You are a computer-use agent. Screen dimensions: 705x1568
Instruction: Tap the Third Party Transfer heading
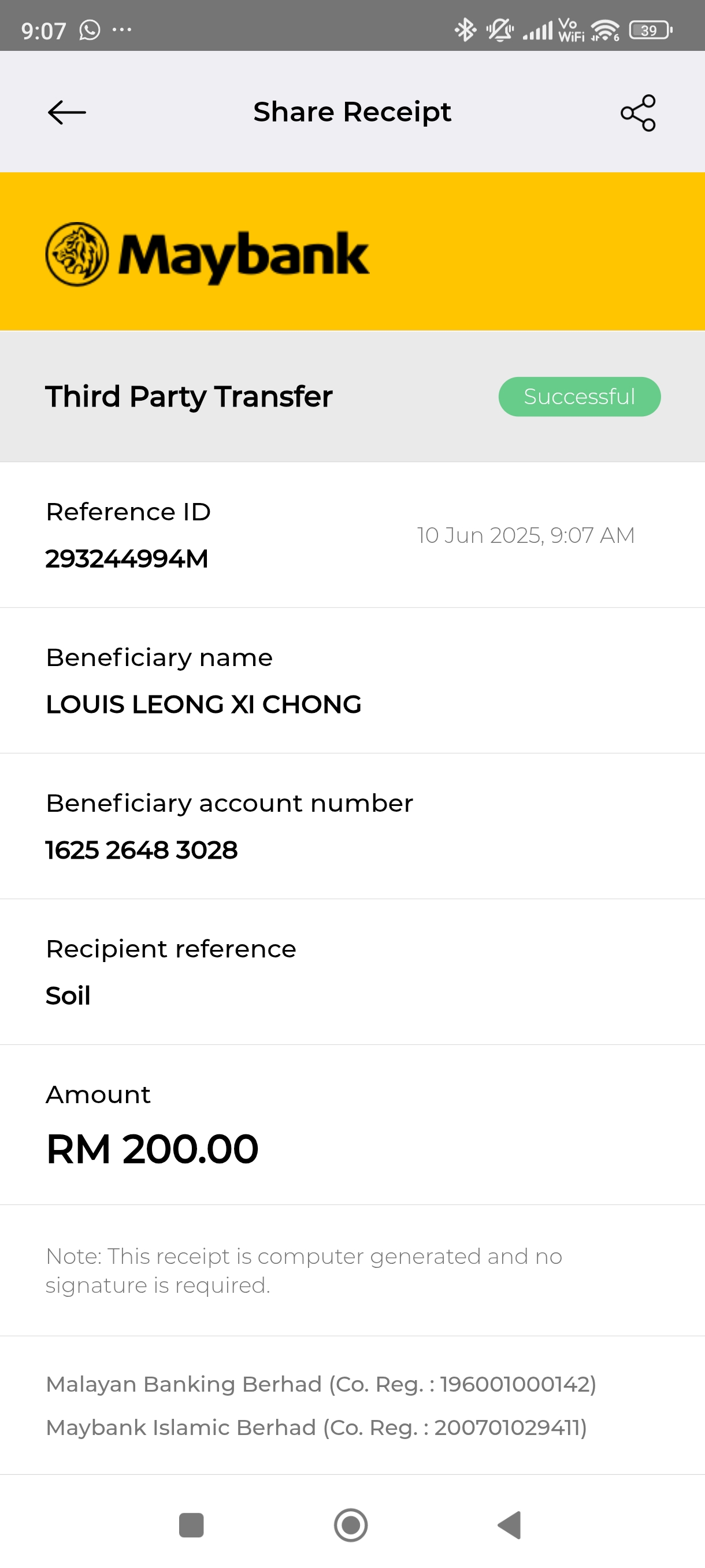pos(189,397)
